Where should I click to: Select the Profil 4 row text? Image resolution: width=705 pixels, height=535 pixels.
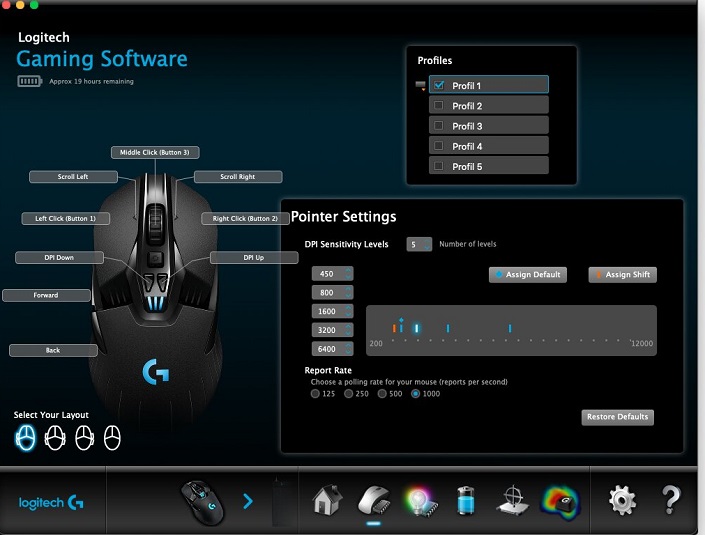(467, 147)
